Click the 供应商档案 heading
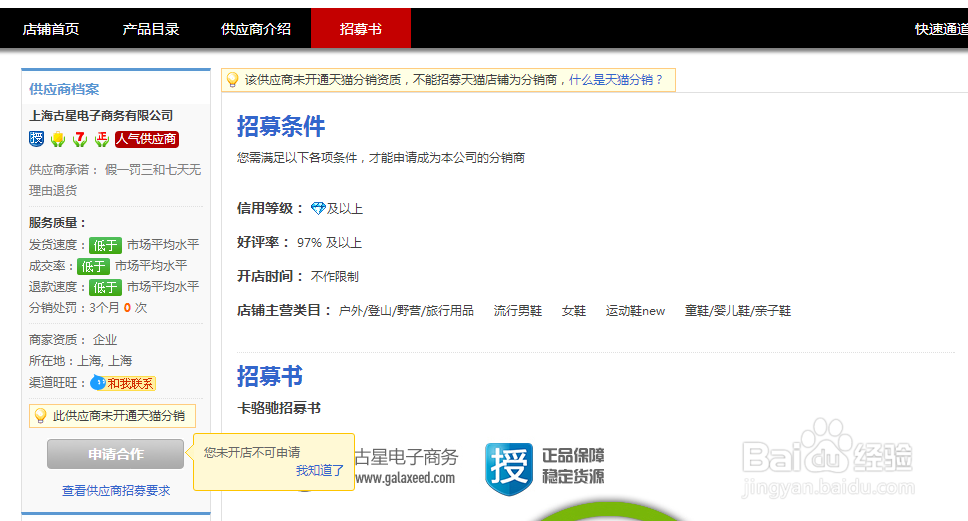The image size is (968, 521). point(64,89)
